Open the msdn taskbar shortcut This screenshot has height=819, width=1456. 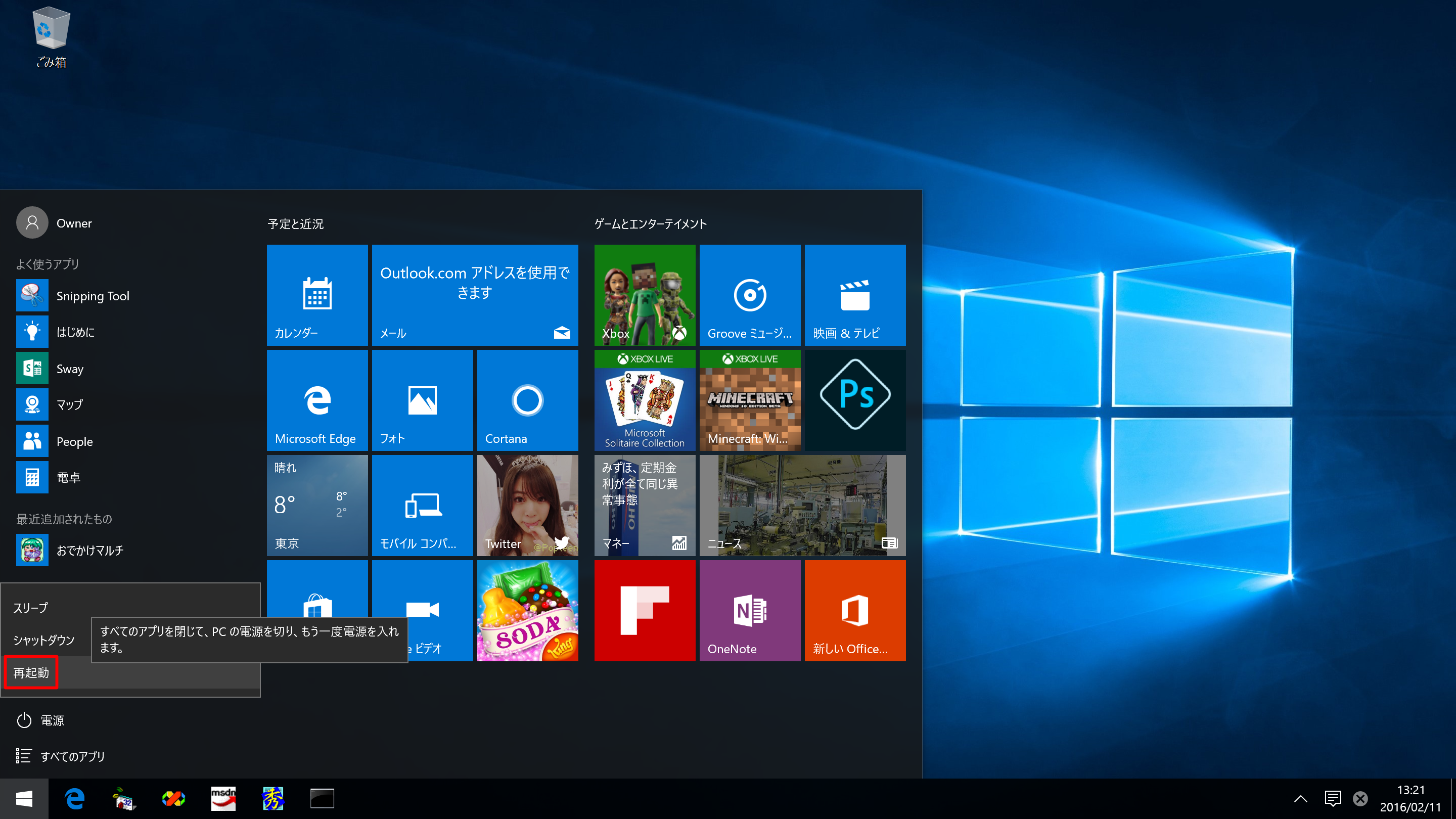(x=223, y=799)
